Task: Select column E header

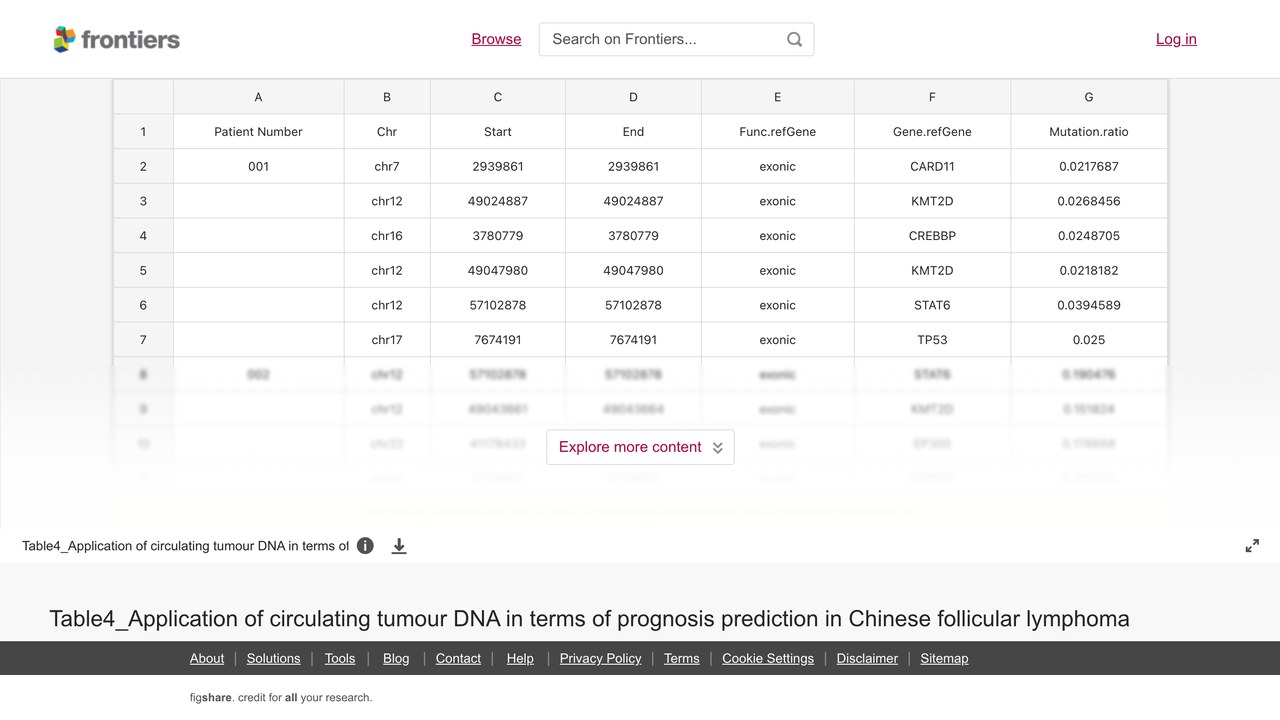Action: pyautogui.click(x=777, y=97)
